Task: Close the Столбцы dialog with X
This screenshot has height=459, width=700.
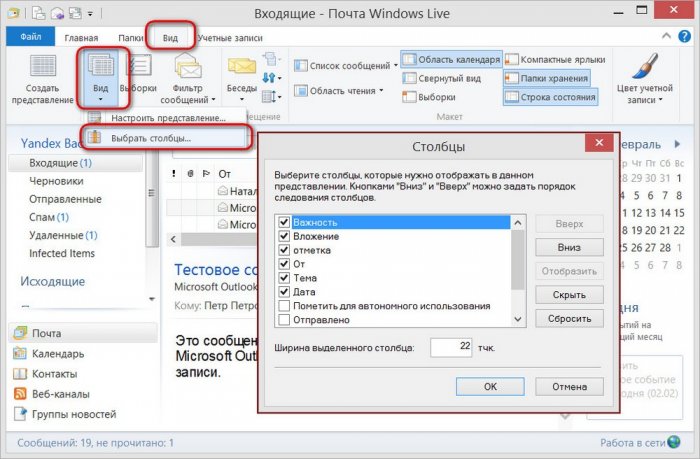Action: coord(599,143)
